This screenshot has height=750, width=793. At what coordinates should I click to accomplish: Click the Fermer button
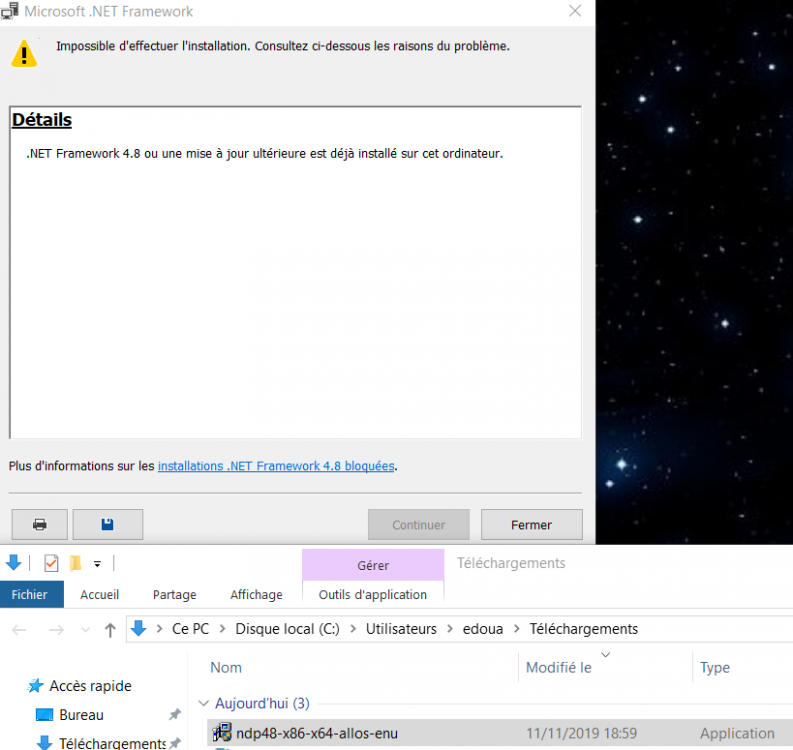pyautogui.click(x=532, y=524)
